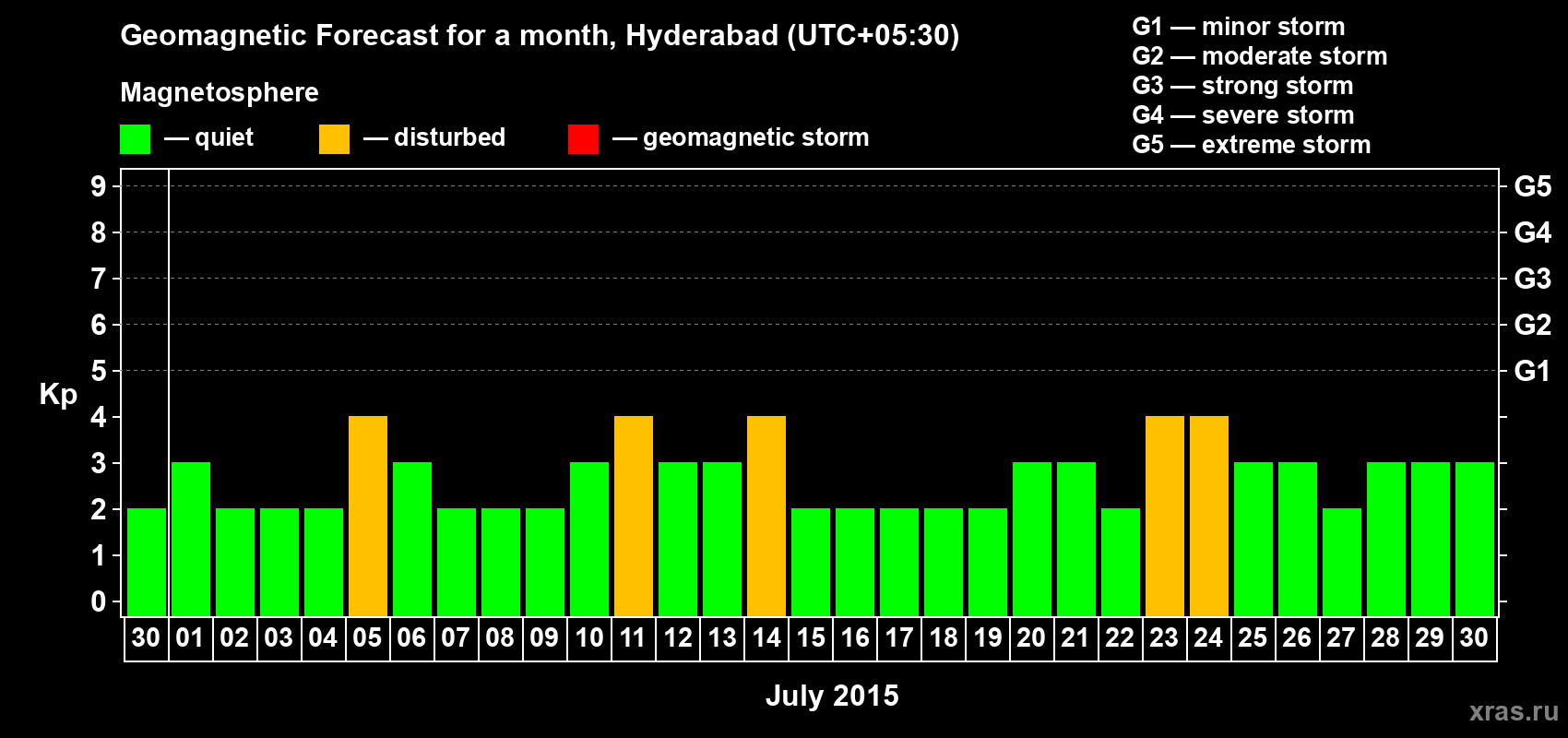Image resolution: width=1568 pixels, height=738 pixels.
Task: Click the G3 label on right axis
Action: click(x=1532, y=279)
